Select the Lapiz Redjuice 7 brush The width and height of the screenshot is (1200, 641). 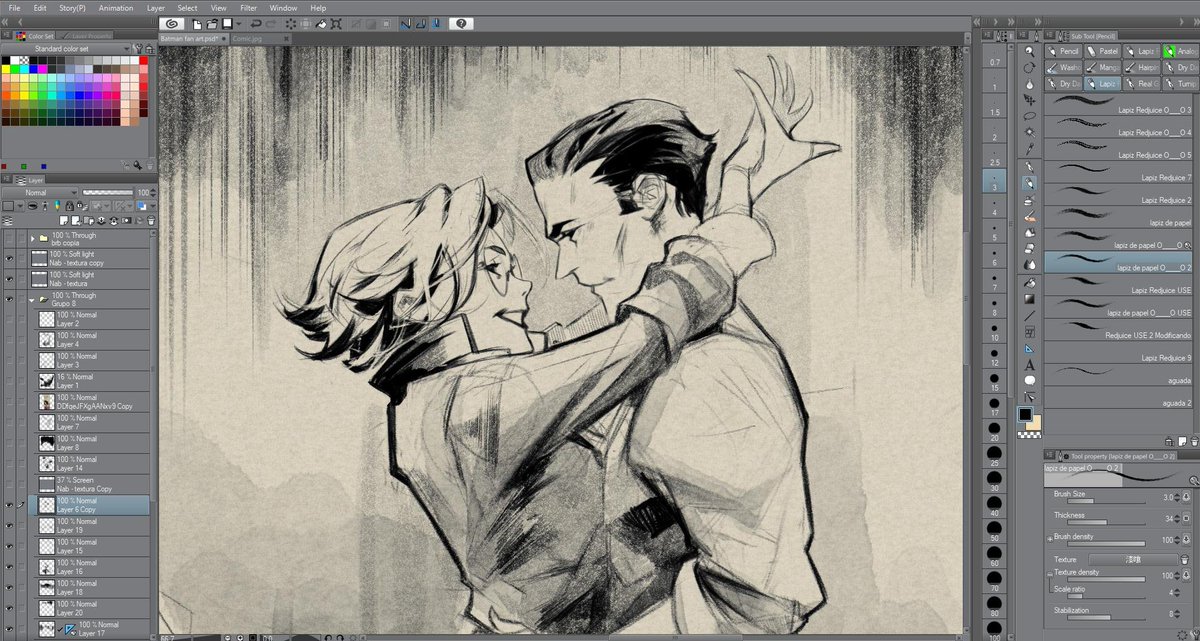(x=1120, y=170)
